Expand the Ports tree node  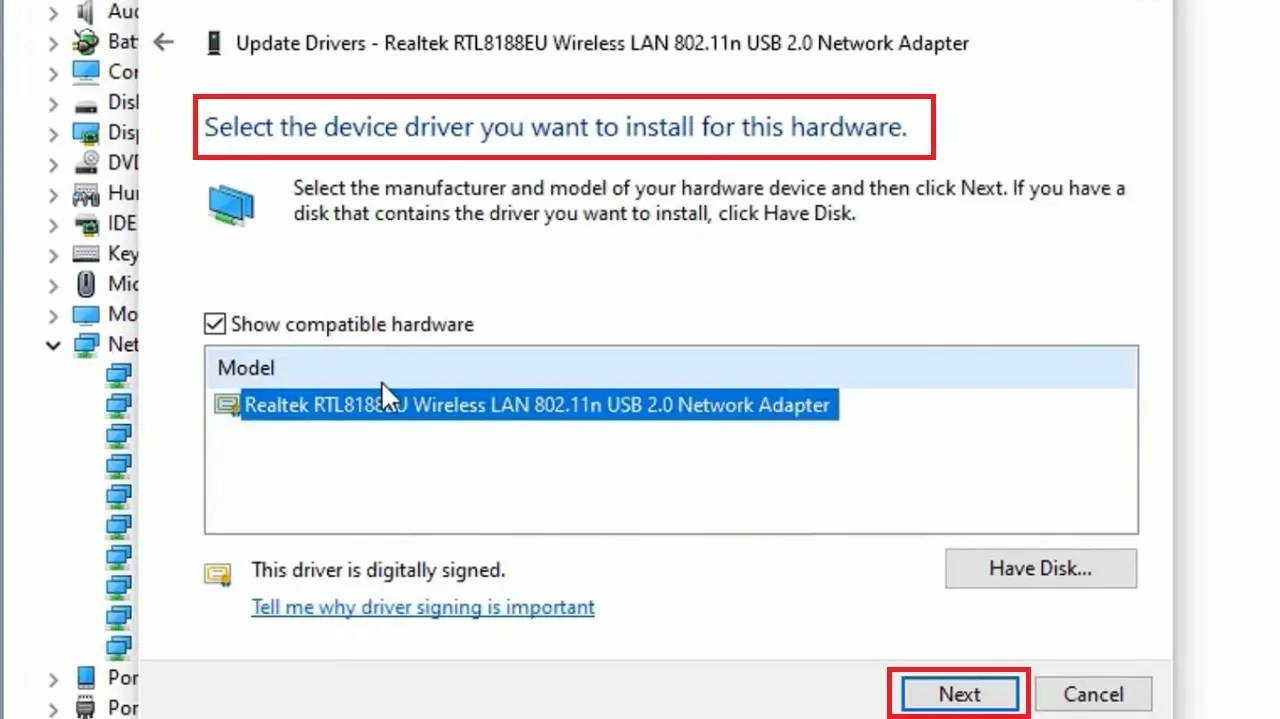(x=53, y=678)
